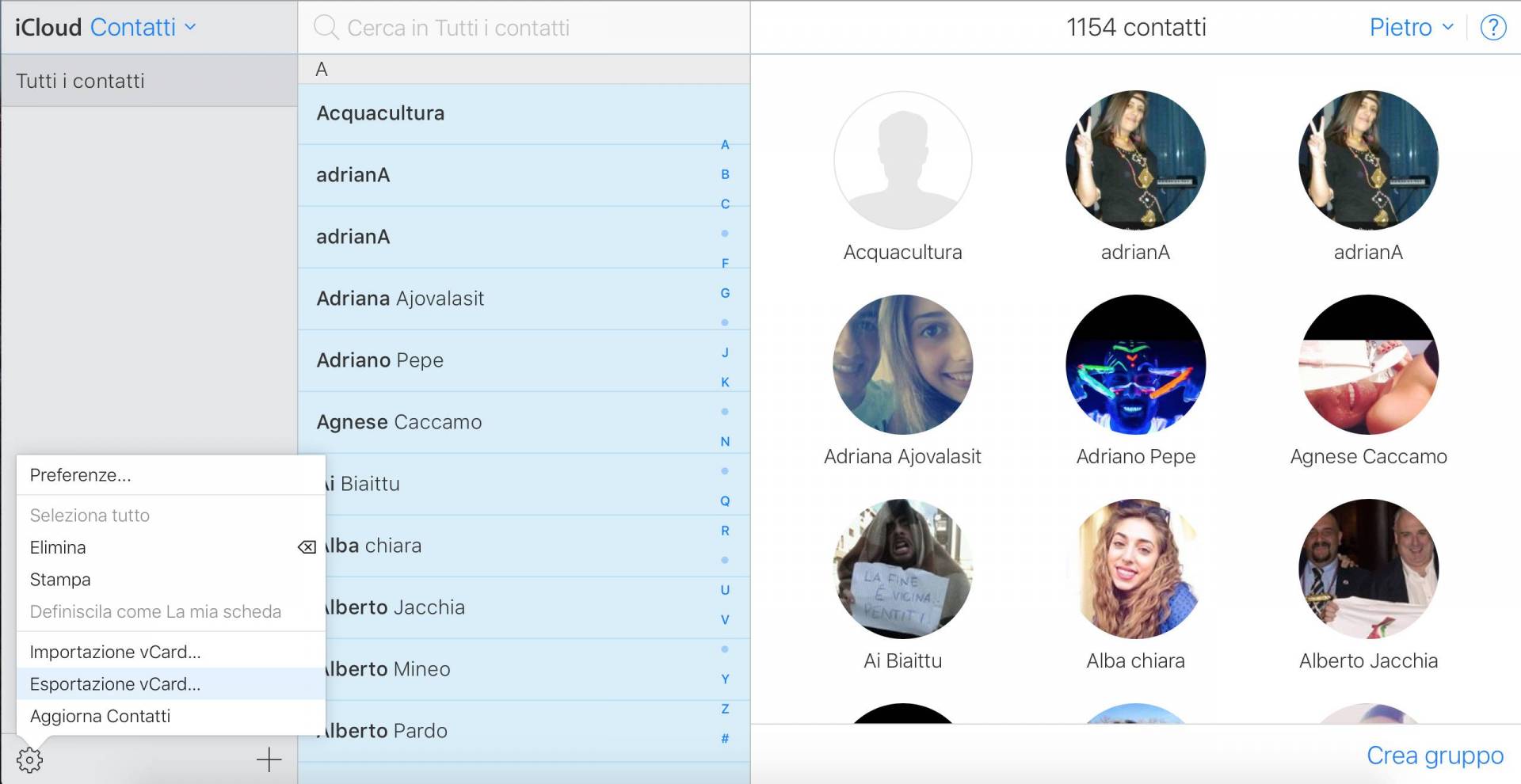Jump to letter Q in index

point(725,501)
